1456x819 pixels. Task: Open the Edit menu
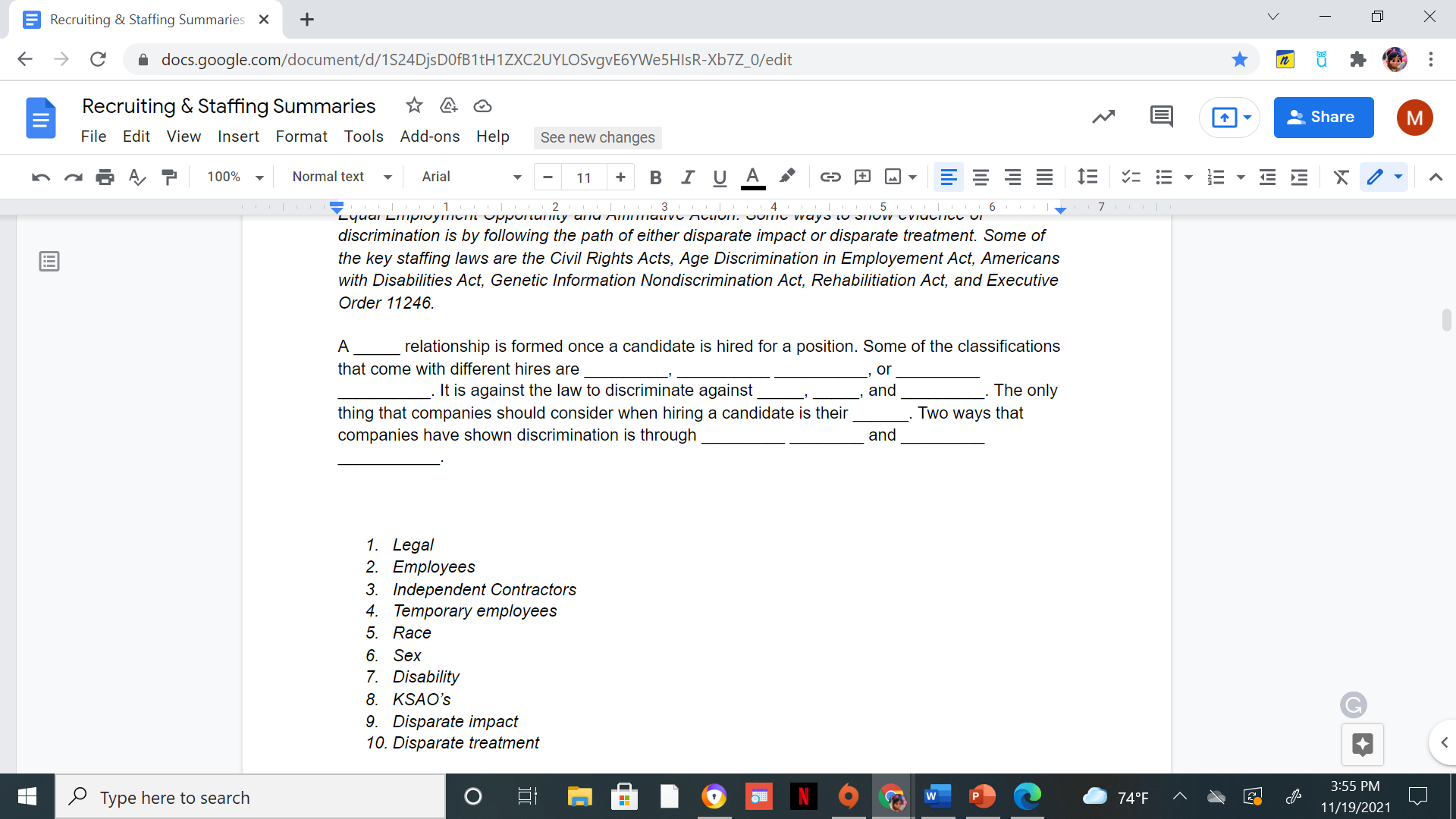point(136,136)
